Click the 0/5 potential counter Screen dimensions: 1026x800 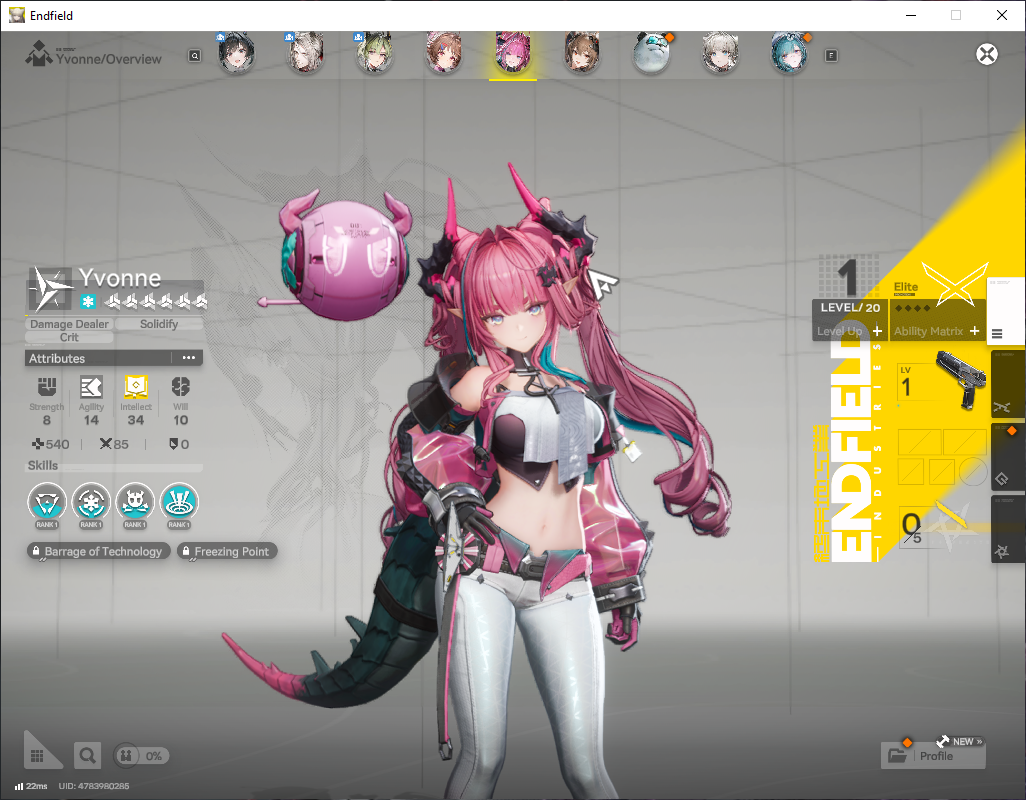[911, 527]
